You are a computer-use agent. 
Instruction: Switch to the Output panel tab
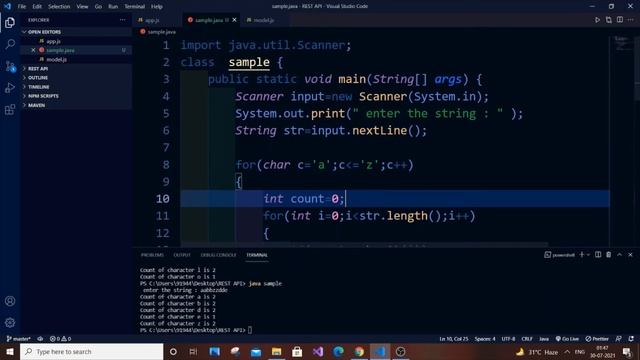click(182, 255)
